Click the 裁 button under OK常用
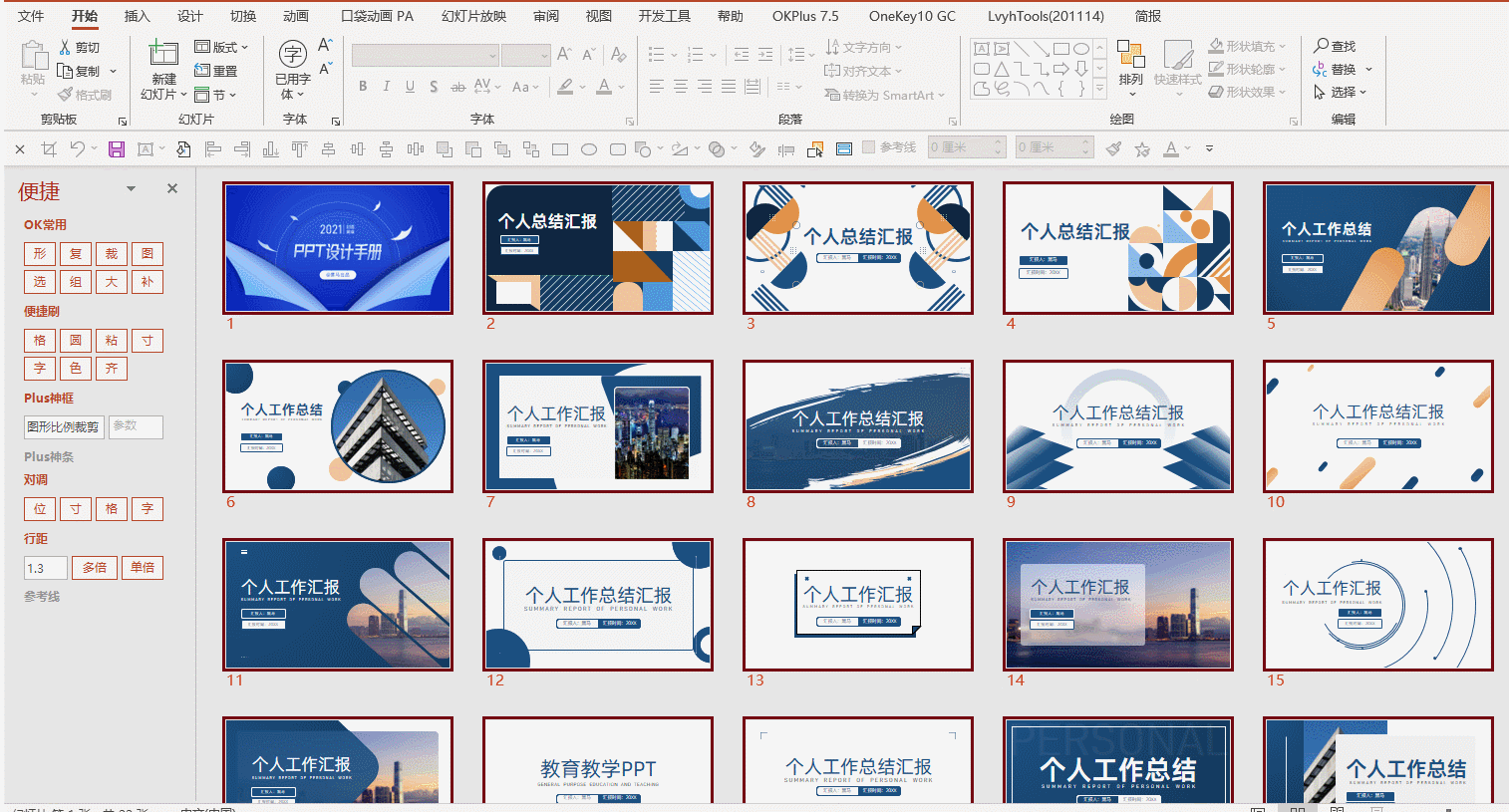The height and width of the screenshot is (812, 1509). [112, 254]
